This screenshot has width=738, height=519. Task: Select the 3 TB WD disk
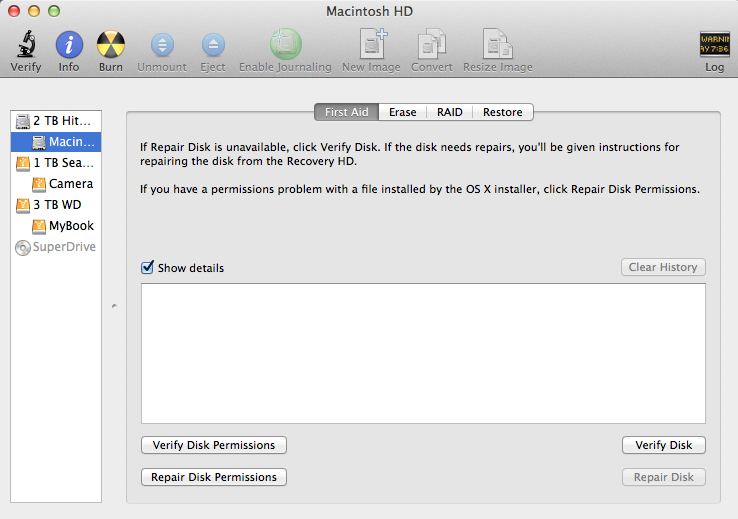tap(56, 205)
